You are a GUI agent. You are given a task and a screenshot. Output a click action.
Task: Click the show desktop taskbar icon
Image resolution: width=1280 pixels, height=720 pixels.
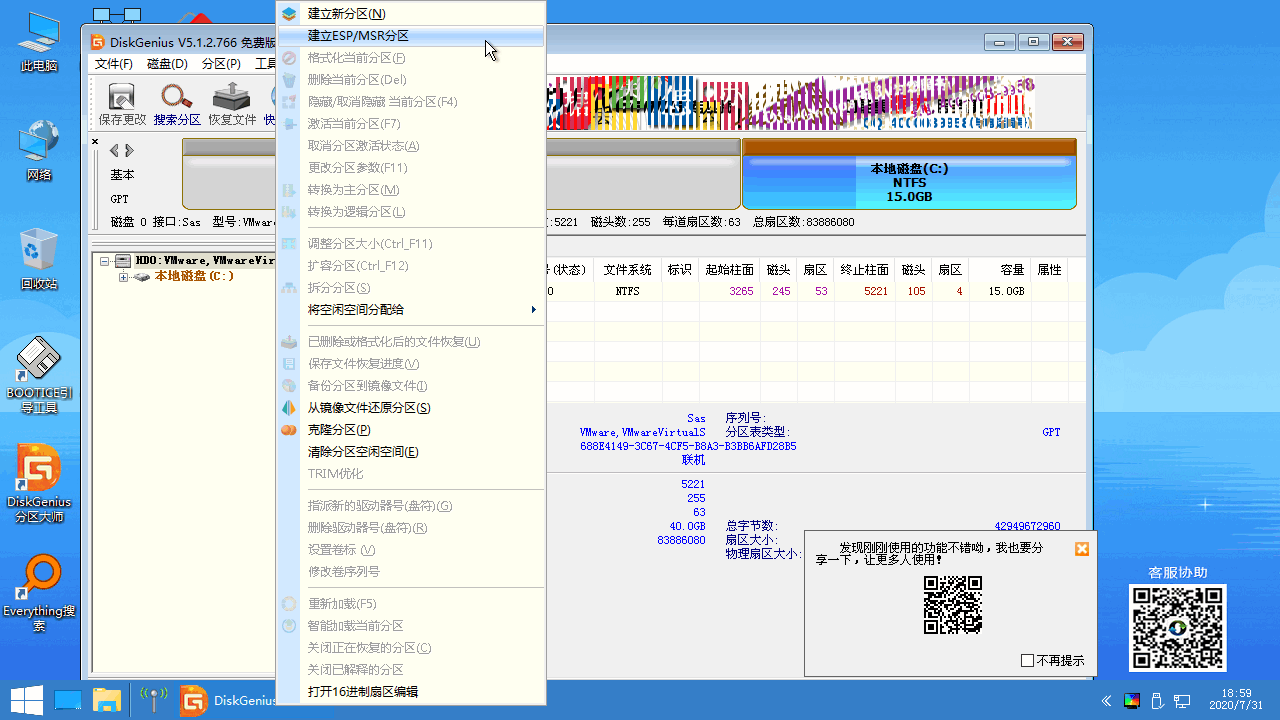pyautogui.click(x=69, y=700)
